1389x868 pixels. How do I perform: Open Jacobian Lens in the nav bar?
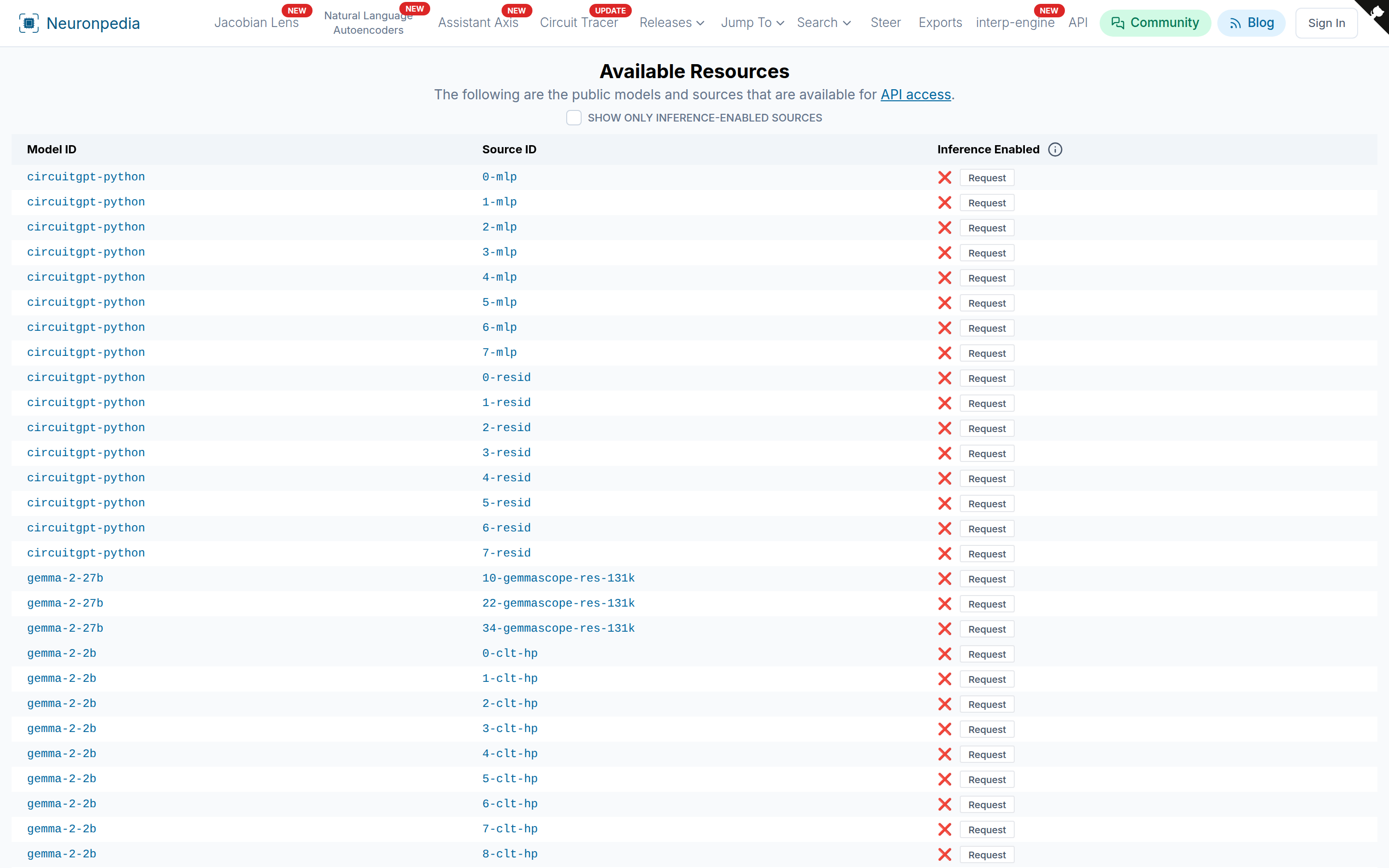click(x=256, y=22)
